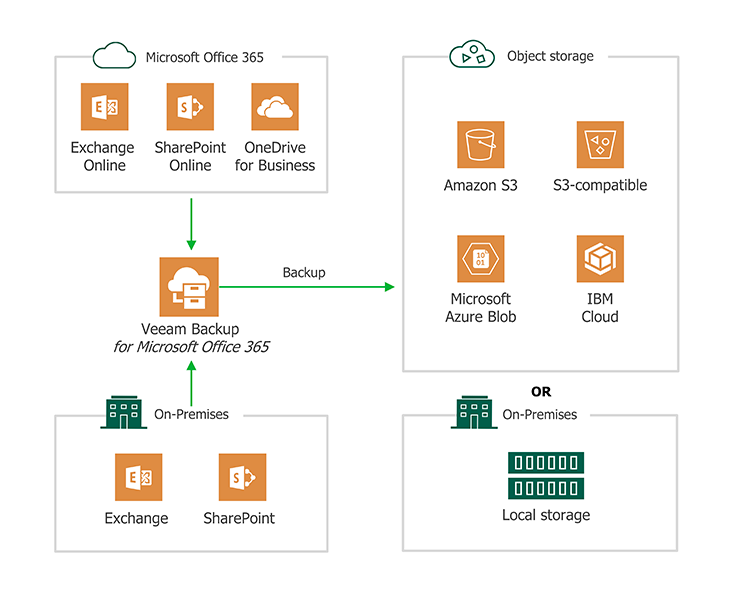This screenshot has height=600, width=734.
Task: Click the Amazon S3 bucket icon
Action: [x=481, y=146]
